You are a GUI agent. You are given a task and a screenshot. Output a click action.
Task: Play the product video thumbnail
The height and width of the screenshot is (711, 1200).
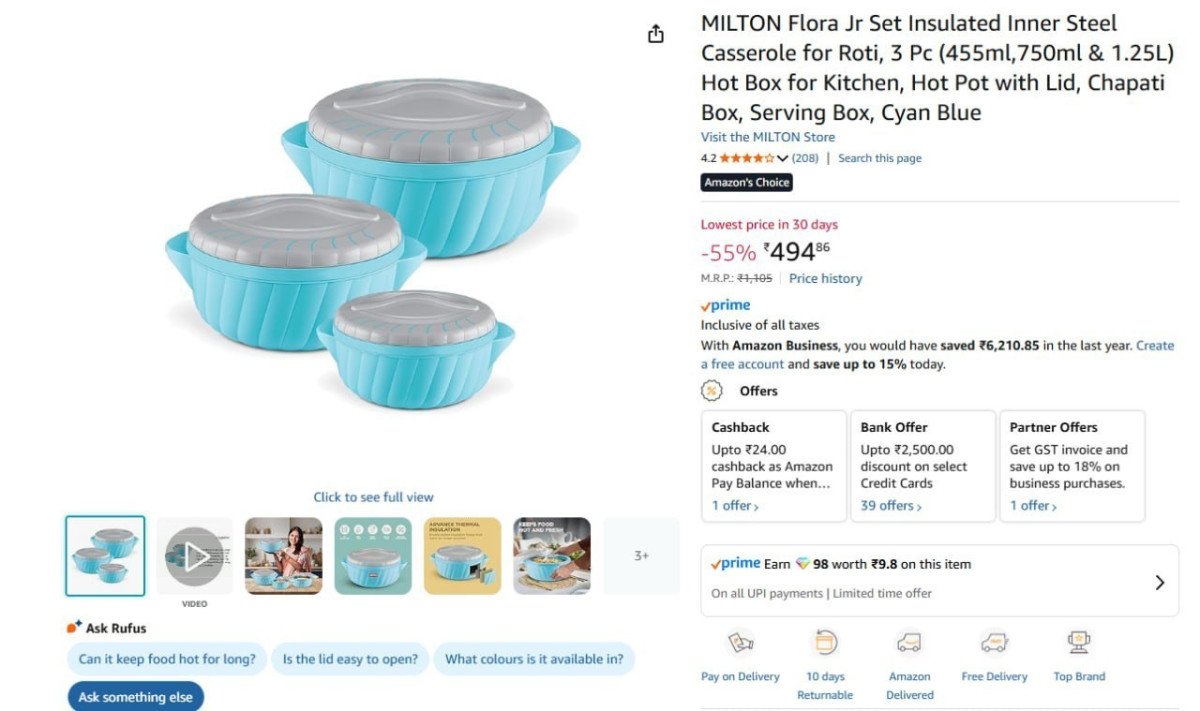[x=194, y=556]
